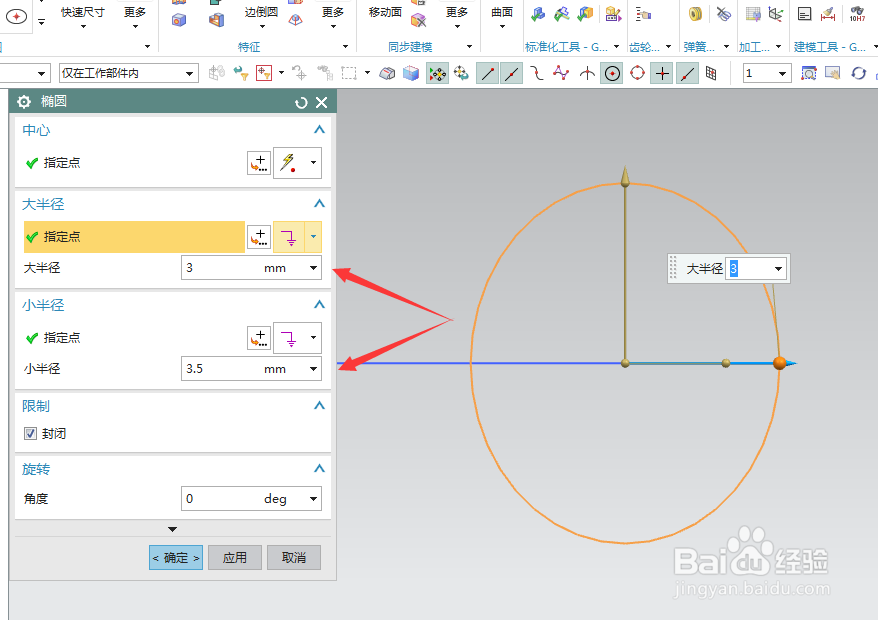The width and height of the screenshot is (878, 620).
Task: Click the delete face icon in 同步建模
Action: (418, 21)
